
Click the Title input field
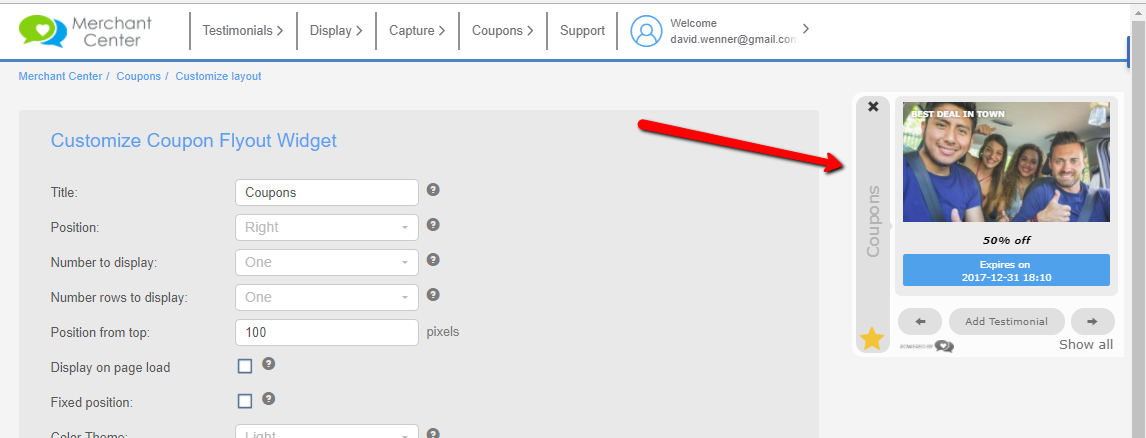point(327,192)
